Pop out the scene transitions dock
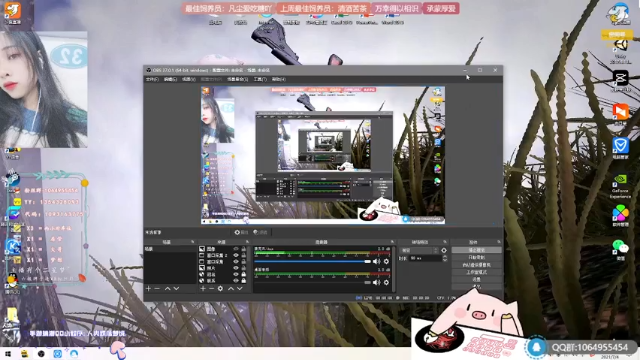This screenshot has width=640, height=360. point(445,242)
